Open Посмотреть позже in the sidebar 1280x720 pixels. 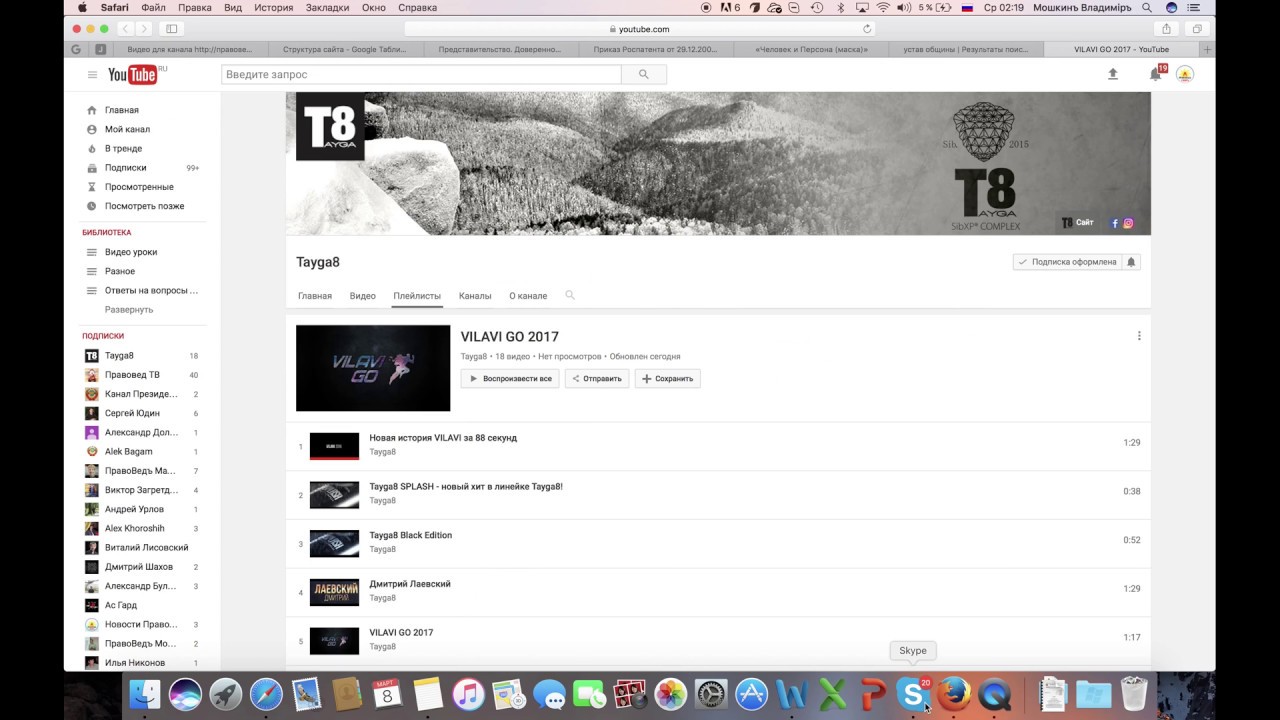point(142,206)
